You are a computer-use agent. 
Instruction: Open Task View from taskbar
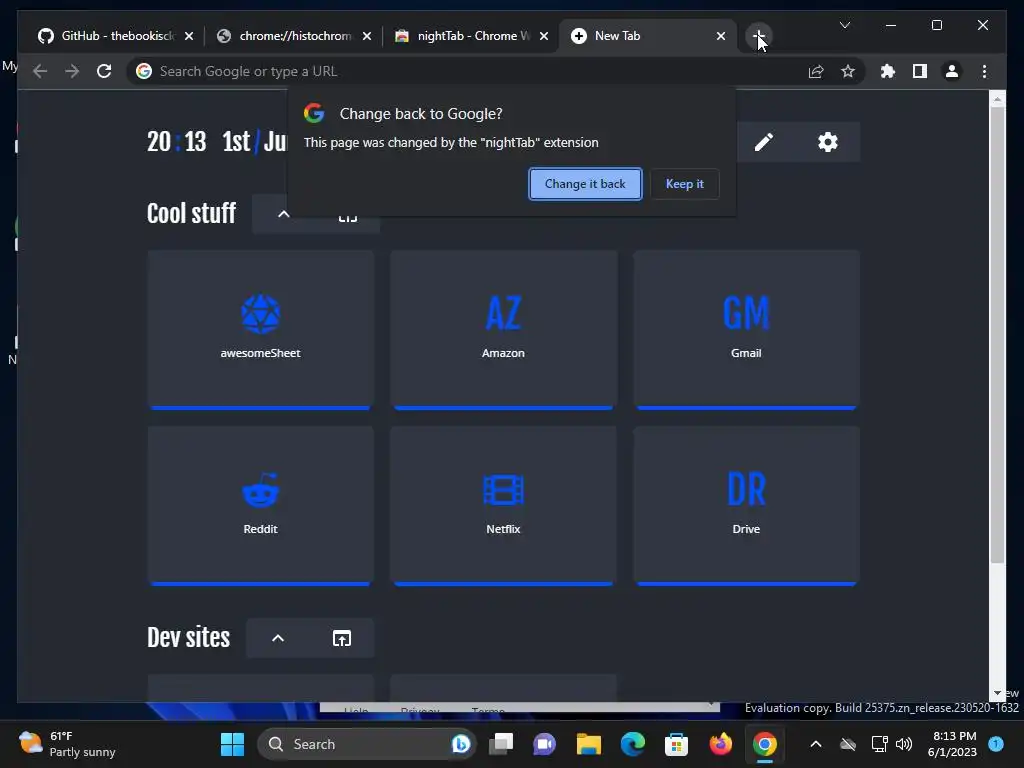coord(502,744)
